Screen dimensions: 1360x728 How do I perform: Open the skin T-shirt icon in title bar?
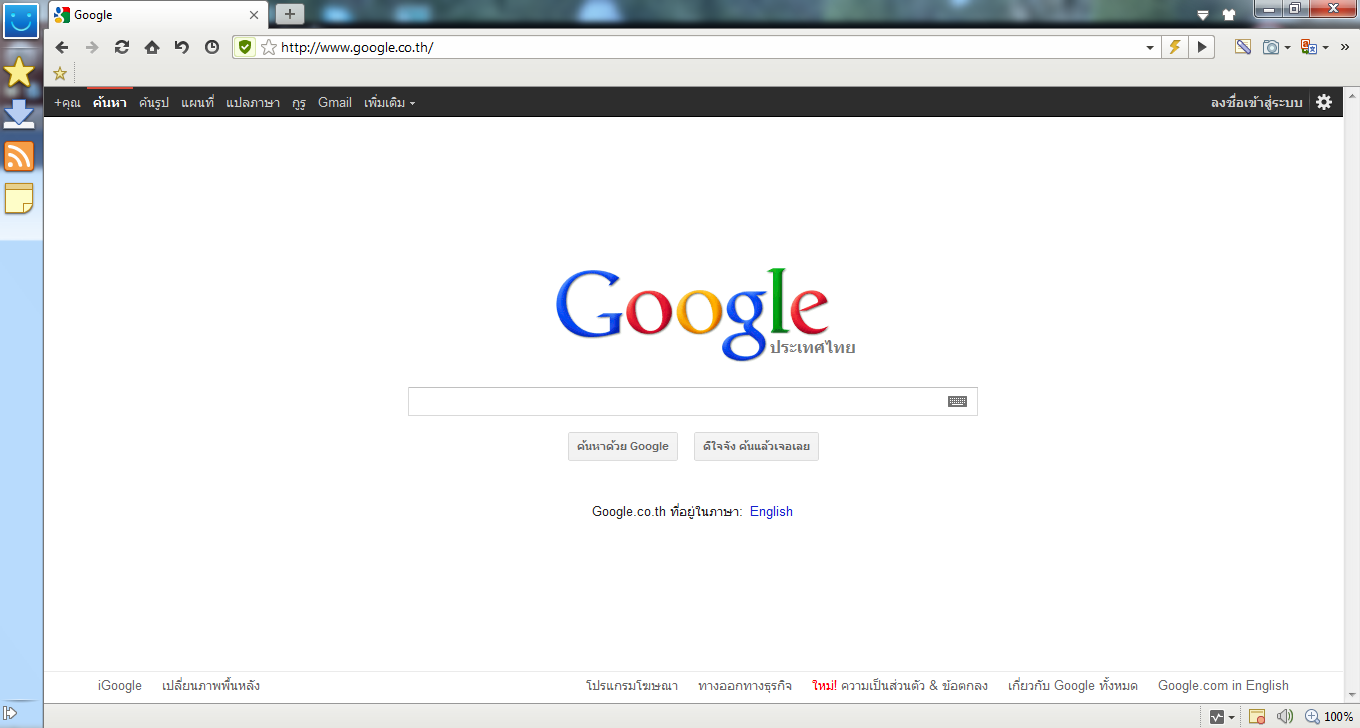1229,15
